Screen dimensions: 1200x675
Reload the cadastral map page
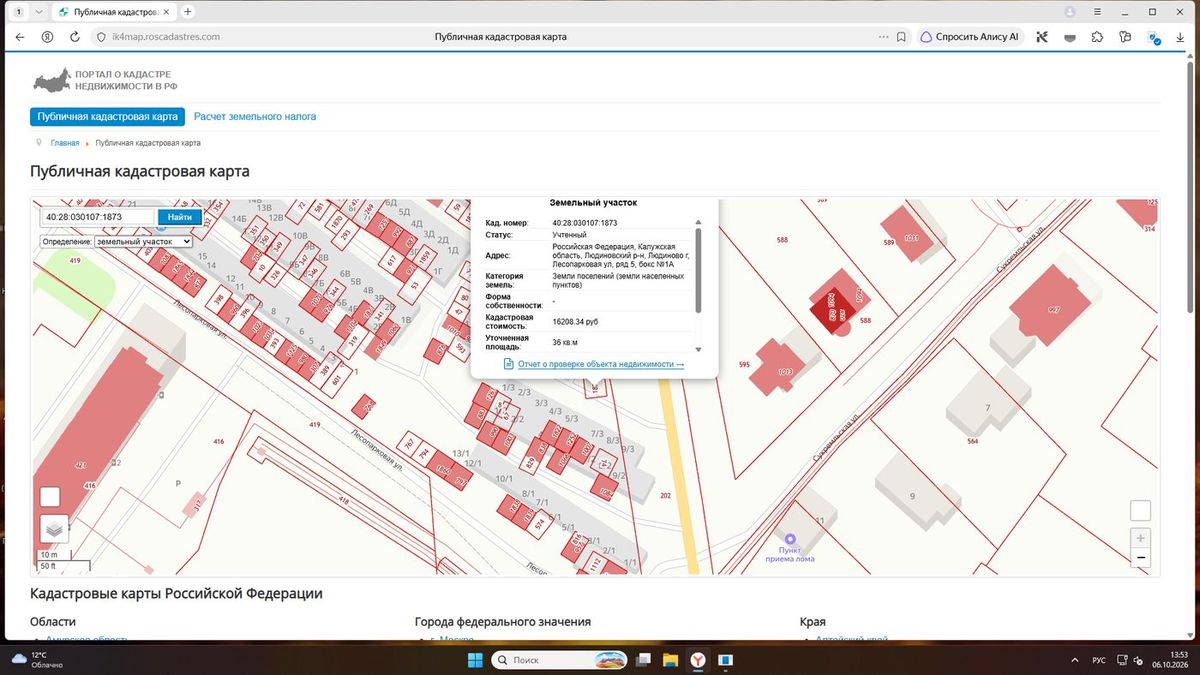click(x=74, y=37)
